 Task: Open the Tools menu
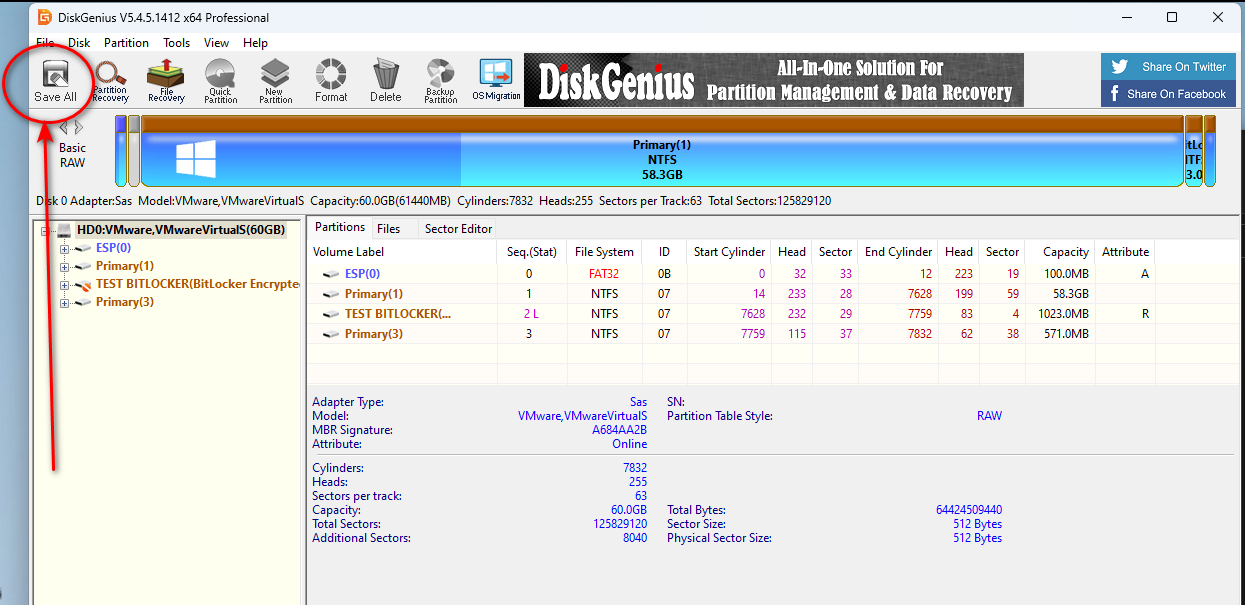coord(177,43)
